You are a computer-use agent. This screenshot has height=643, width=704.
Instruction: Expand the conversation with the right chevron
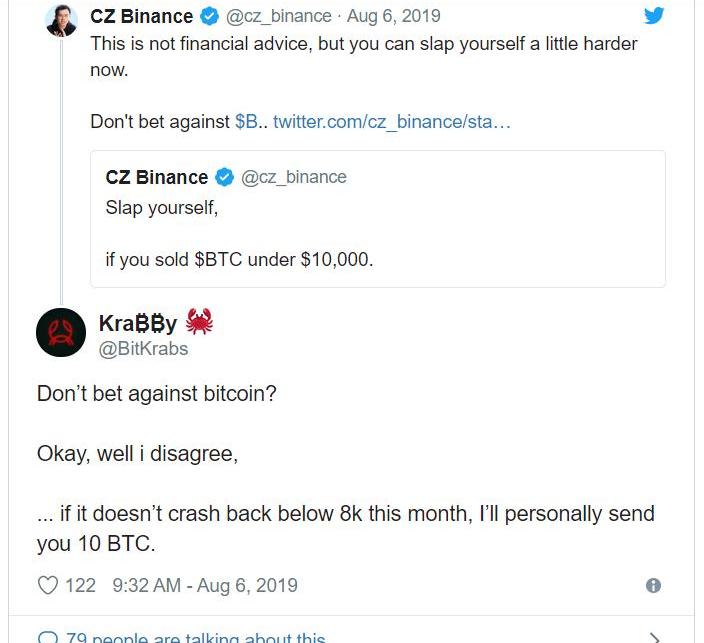(655, 637)
